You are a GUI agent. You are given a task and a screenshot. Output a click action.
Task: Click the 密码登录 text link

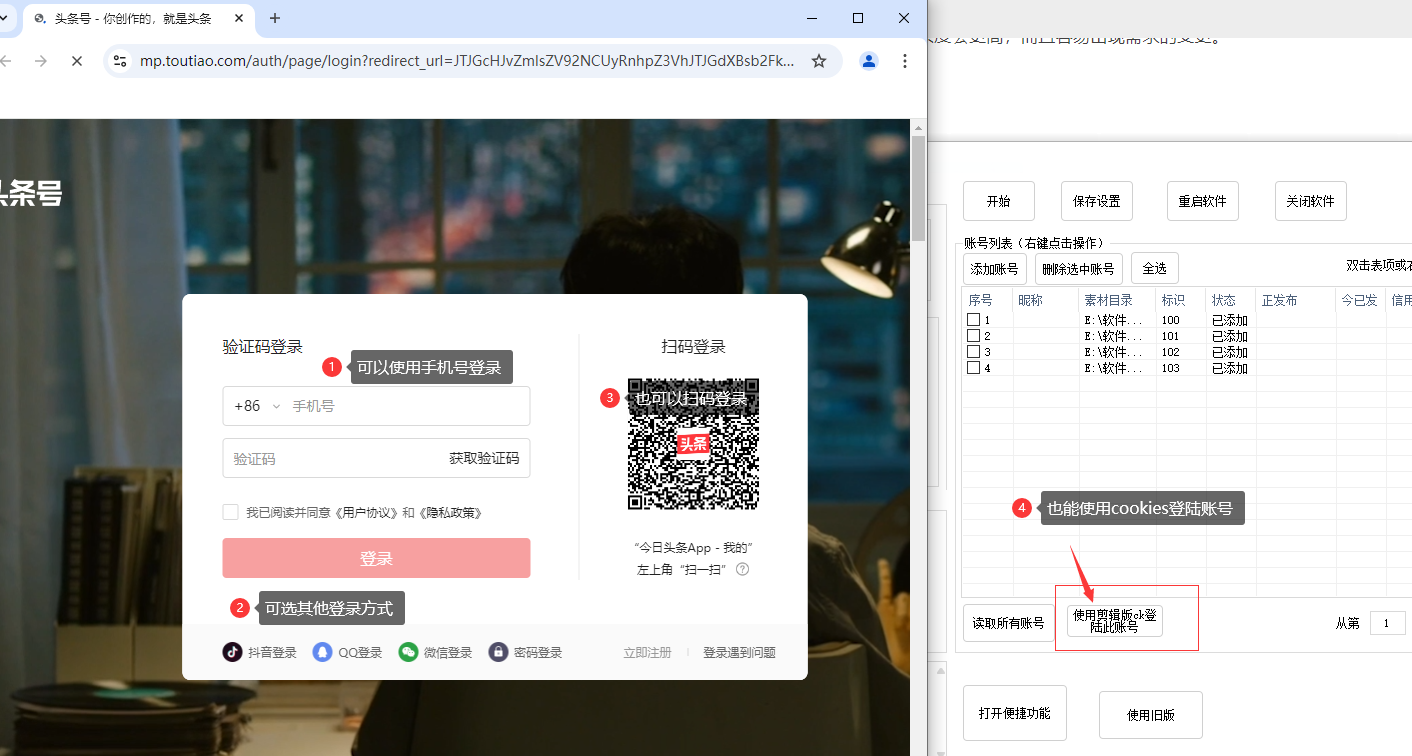coord(538,653)
